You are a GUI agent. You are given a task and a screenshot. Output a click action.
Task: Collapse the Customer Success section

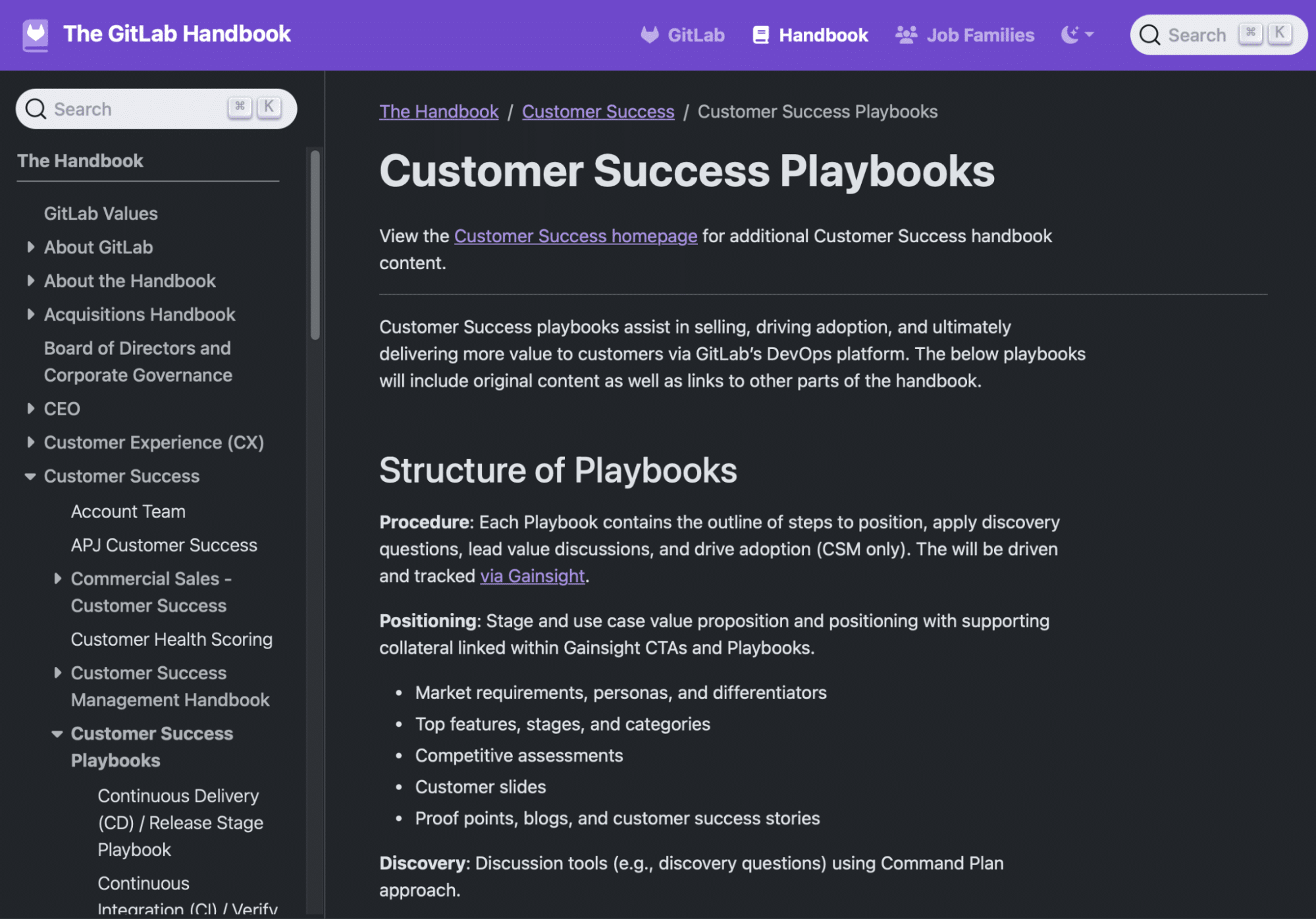pos(30,476)
